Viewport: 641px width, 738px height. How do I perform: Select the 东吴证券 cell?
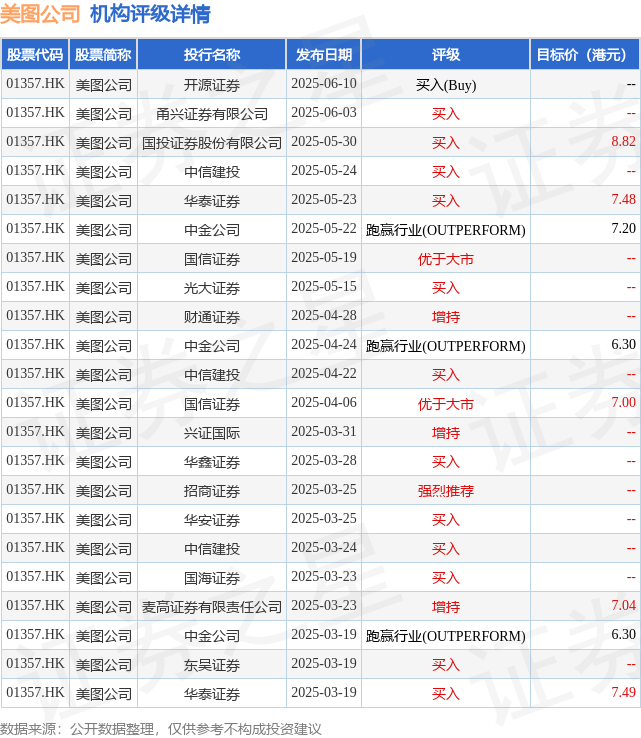[212, 665]
